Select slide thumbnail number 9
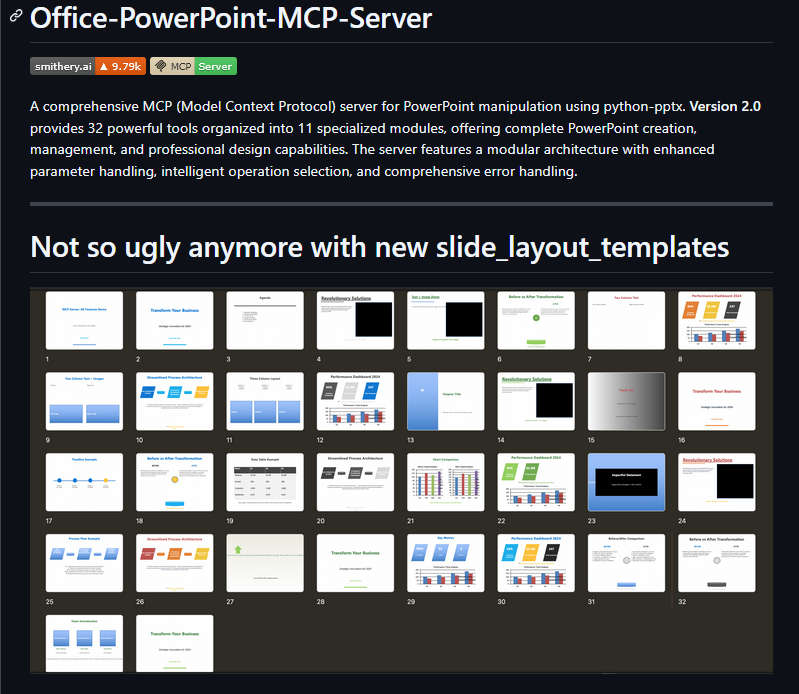 [84, 402]
